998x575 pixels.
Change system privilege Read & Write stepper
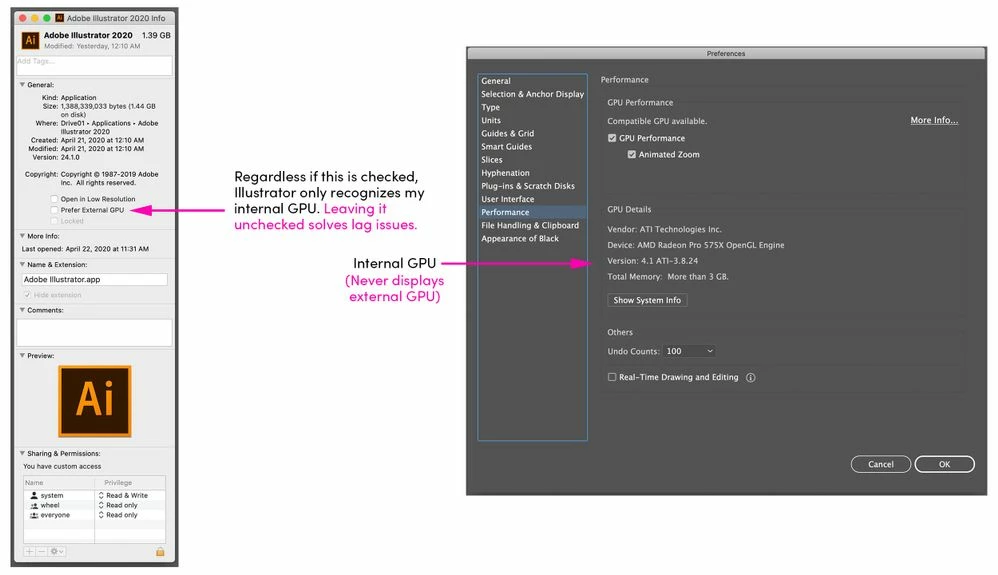101,495
